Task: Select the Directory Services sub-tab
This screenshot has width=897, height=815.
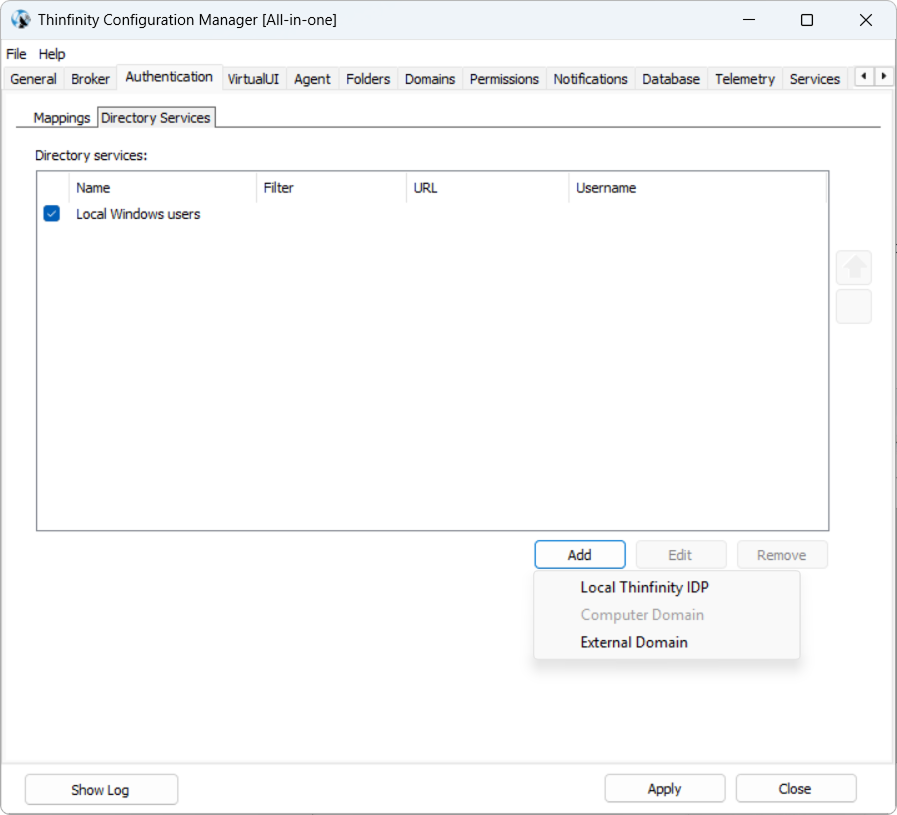Action: tap(156, 117)
